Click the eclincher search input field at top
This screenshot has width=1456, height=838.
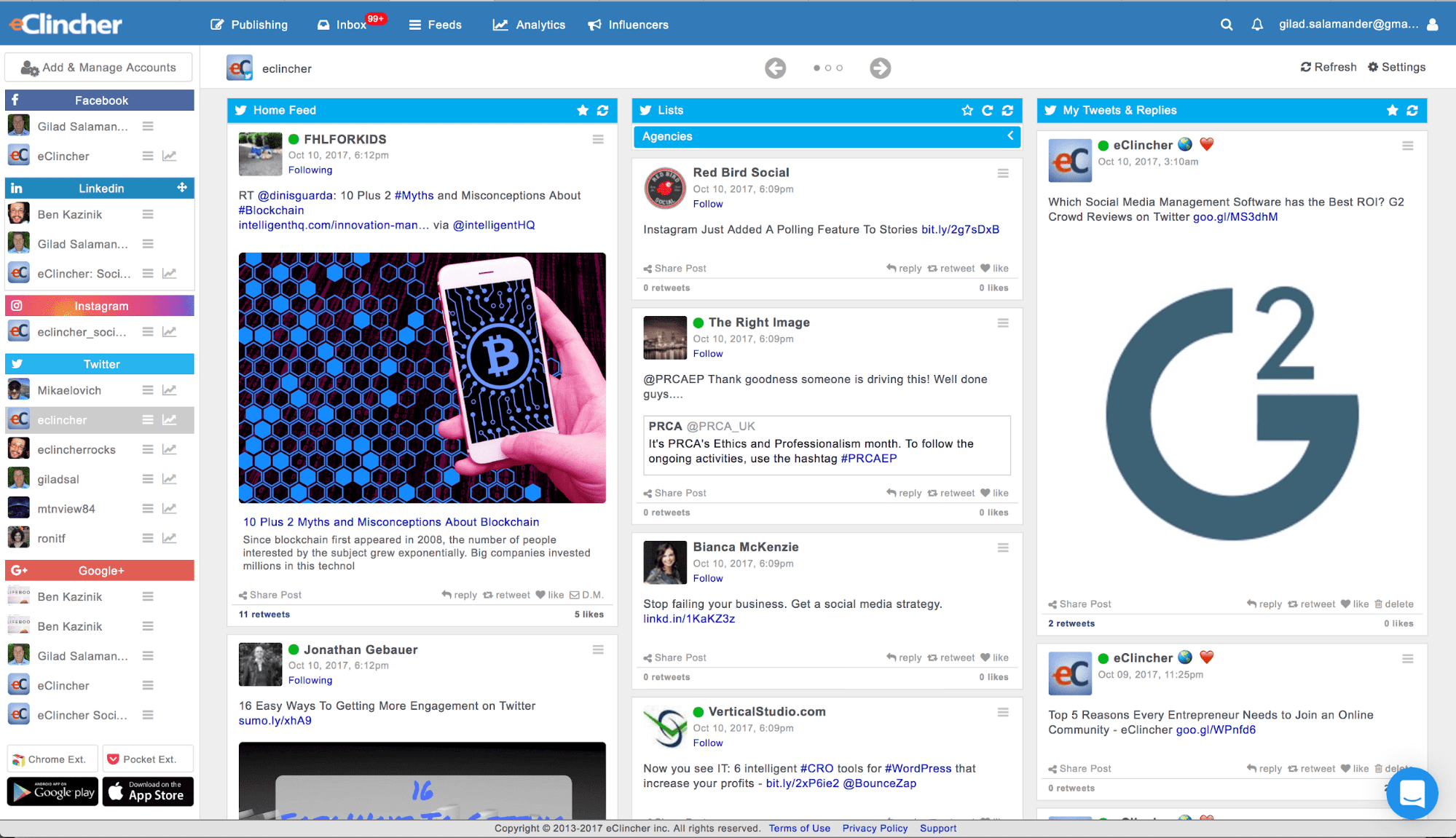point(489,67)
